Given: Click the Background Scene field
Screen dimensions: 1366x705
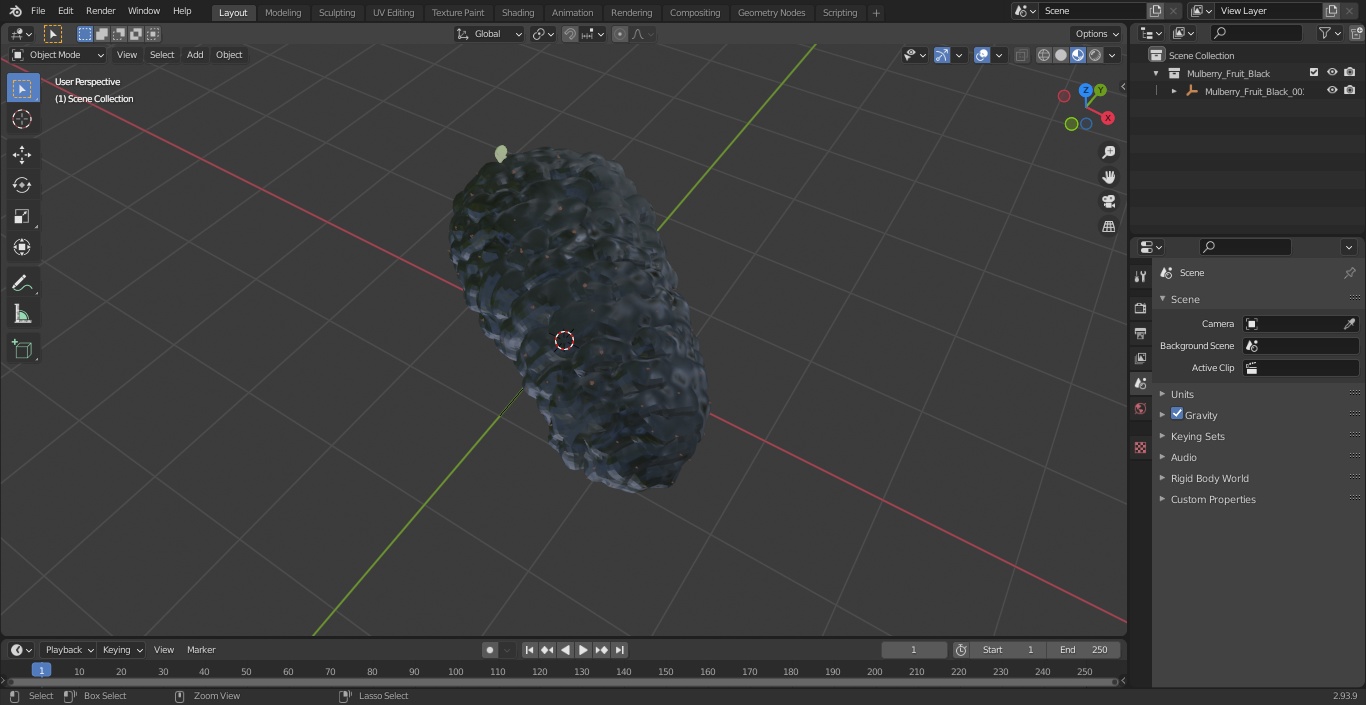Looking at the screenshot, I should [x=1300, y=346].
